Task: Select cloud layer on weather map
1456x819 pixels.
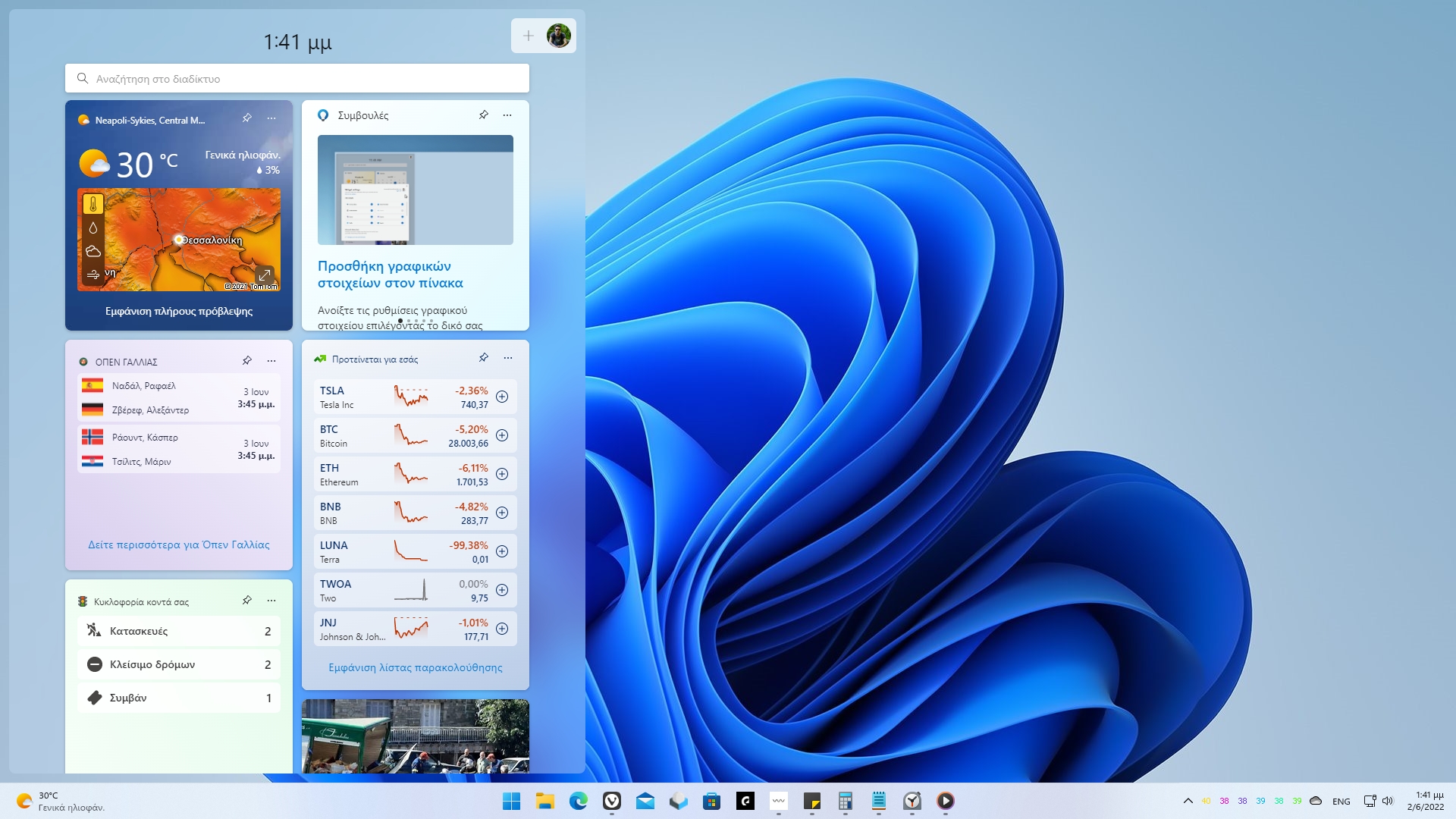Action: pos(93,251)
